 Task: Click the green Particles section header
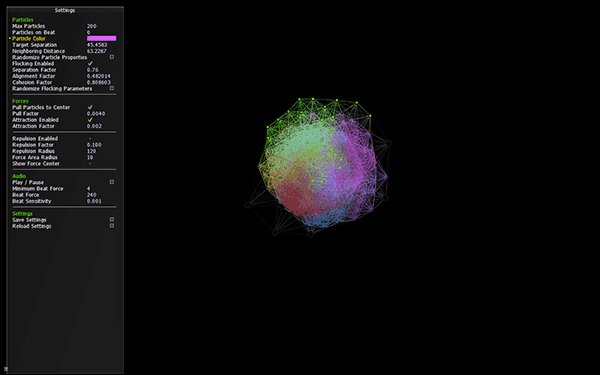click(23, 20)
